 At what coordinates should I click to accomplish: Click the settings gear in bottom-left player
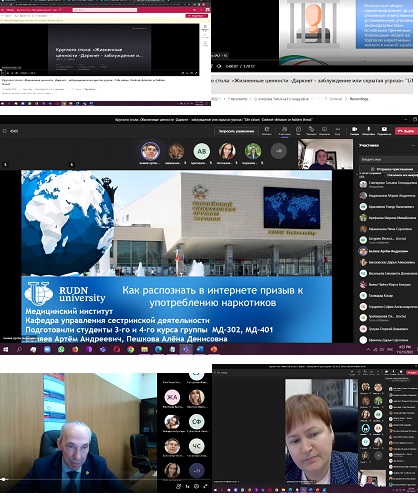197,487
